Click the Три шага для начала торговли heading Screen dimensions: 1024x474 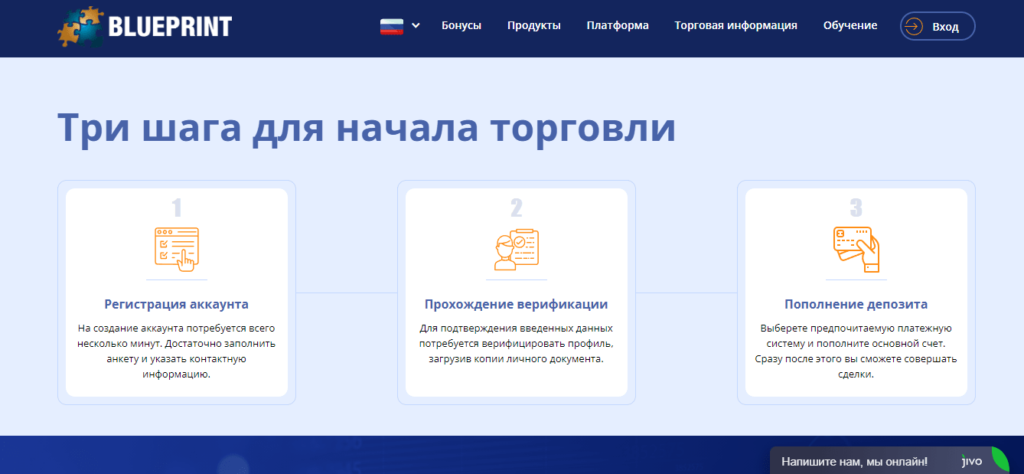[366, 127]
